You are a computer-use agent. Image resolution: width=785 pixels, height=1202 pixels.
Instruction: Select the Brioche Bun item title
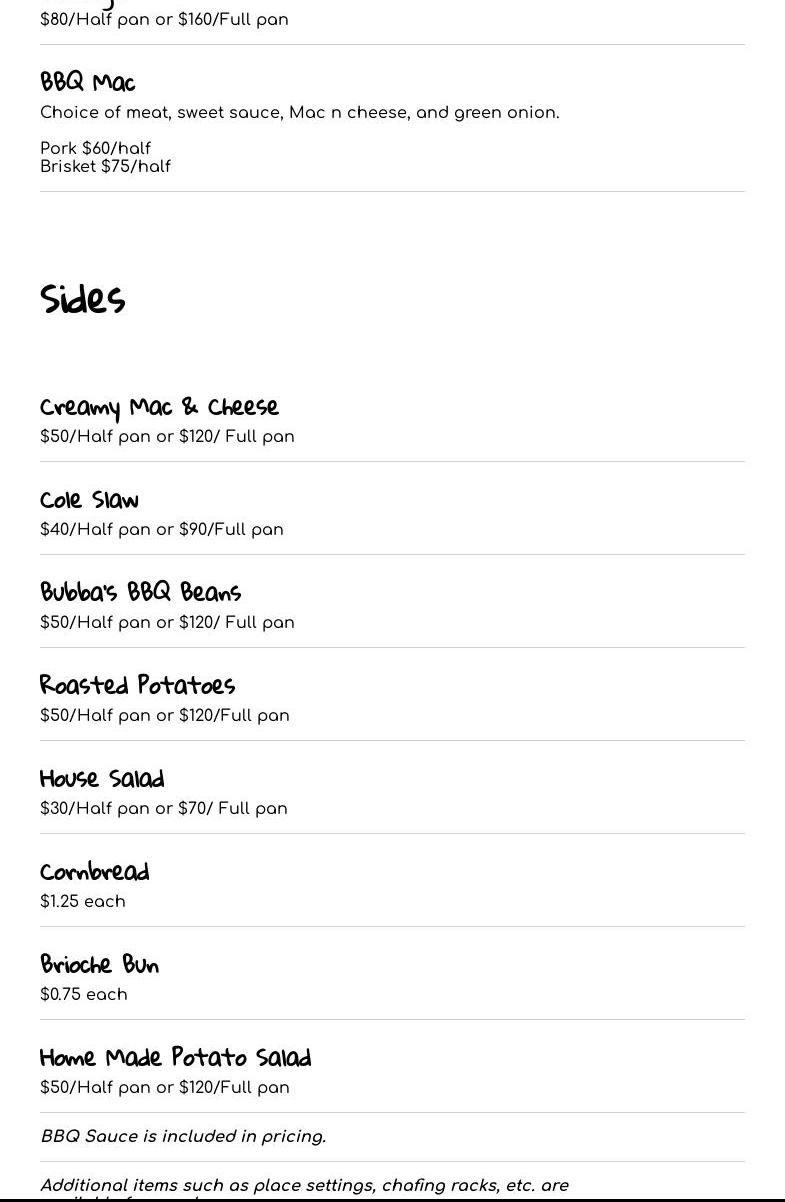tap(100, 964)
